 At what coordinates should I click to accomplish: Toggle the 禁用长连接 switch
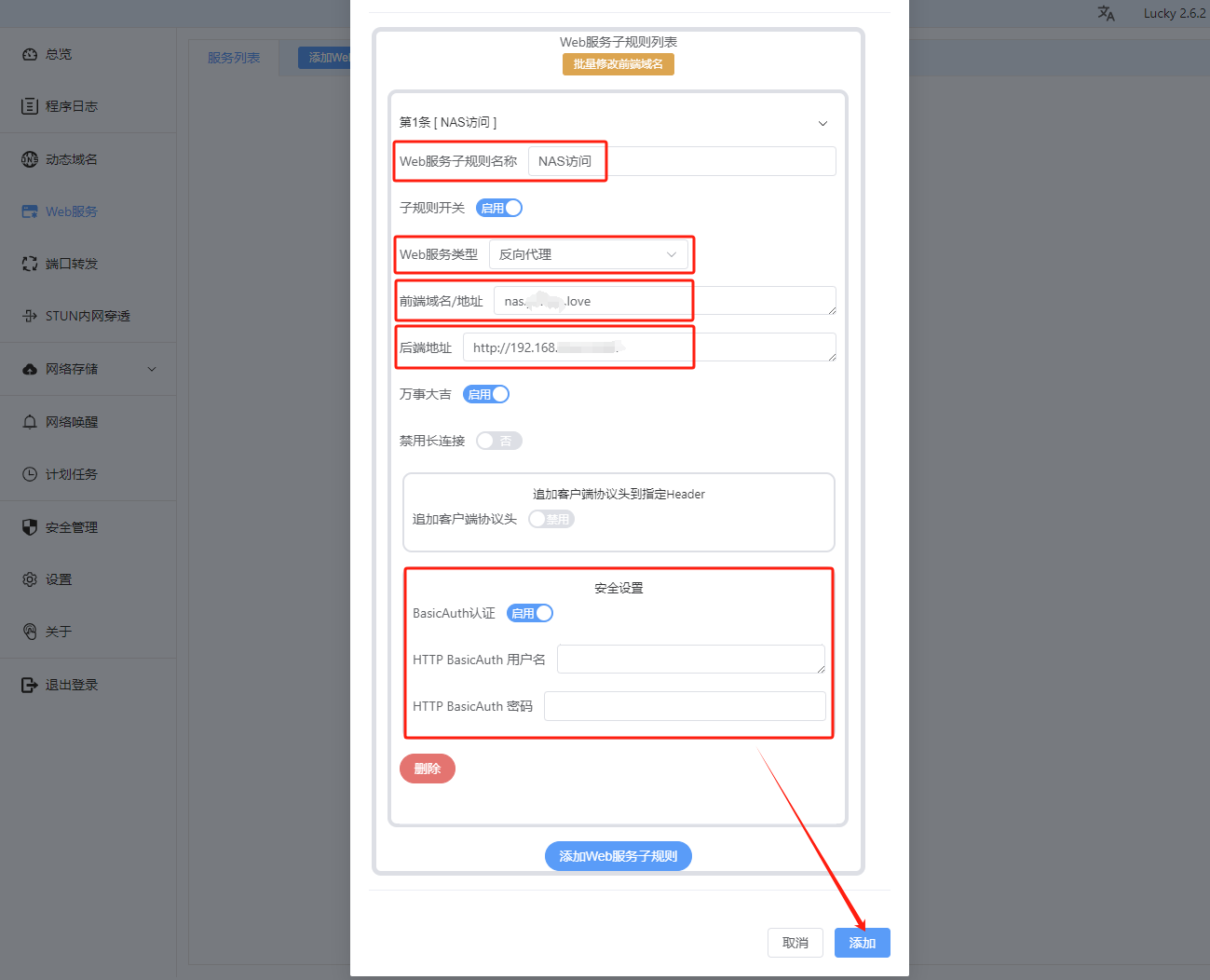click(x=499, y=441)
